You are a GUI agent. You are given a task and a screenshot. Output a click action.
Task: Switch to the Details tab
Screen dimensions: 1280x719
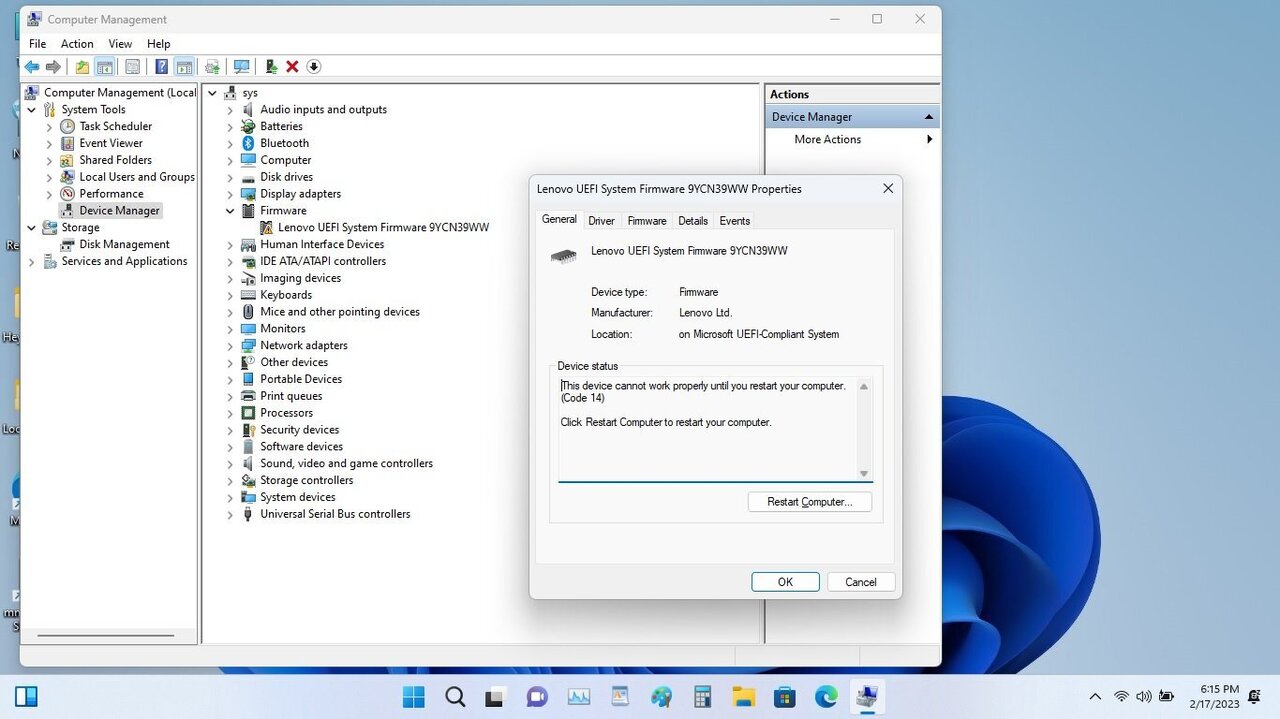click(693, 220)
